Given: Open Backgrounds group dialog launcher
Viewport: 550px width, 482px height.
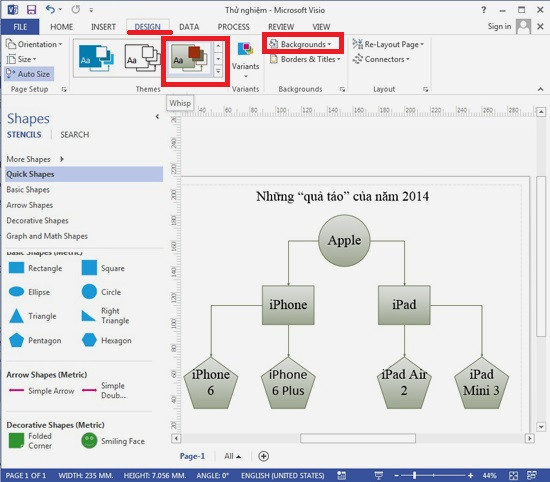Looking at the screenshot, I should [342, 89].
